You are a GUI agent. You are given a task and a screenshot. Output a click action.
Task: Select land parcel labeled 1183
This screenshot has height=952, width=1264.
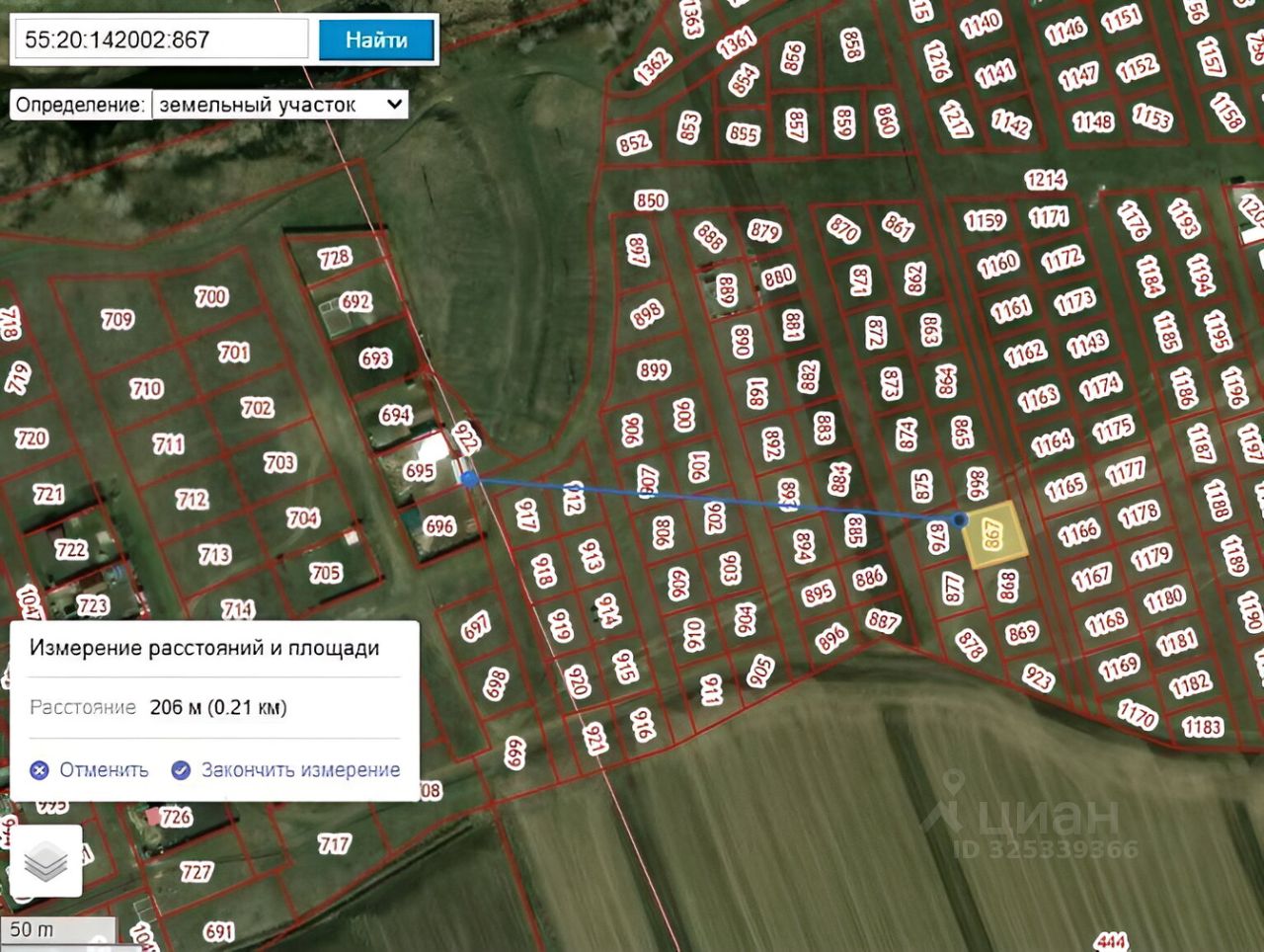click(1202, 727)
